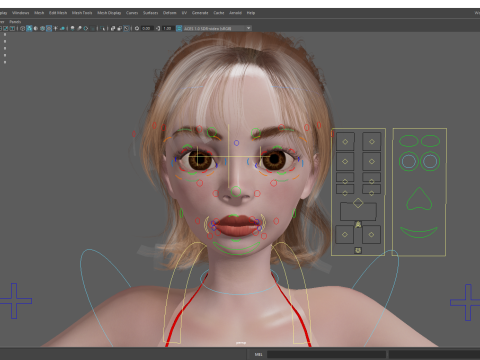This screenshot has height=360, width=480.
Task: Toggle Wireframe on Shaded display
Action: click(42, 28)
